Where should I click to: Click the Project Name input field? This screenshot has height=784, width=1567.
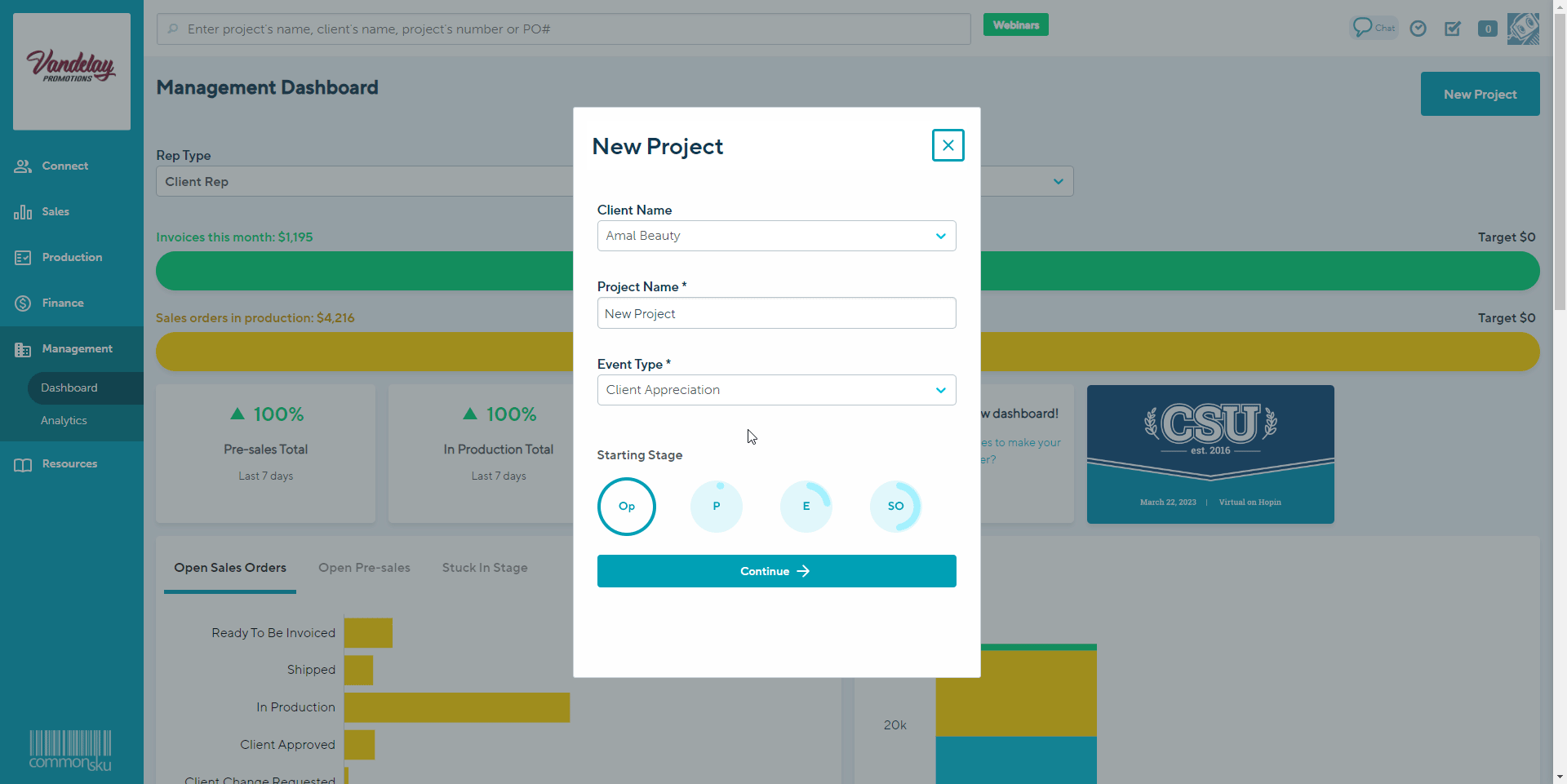point(776,313)
